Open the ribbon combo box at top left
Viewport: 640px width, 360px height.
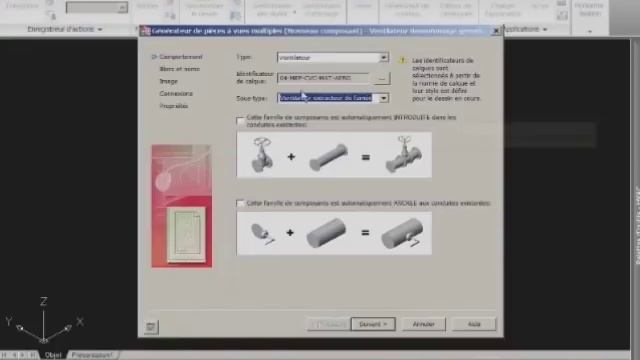pyautogui.click(x=97, y=7)
